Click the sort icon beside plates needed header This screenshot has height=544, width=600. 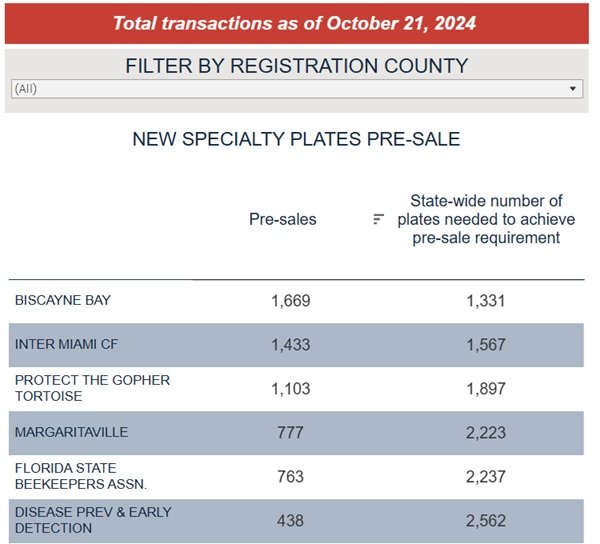pos(378,219)
